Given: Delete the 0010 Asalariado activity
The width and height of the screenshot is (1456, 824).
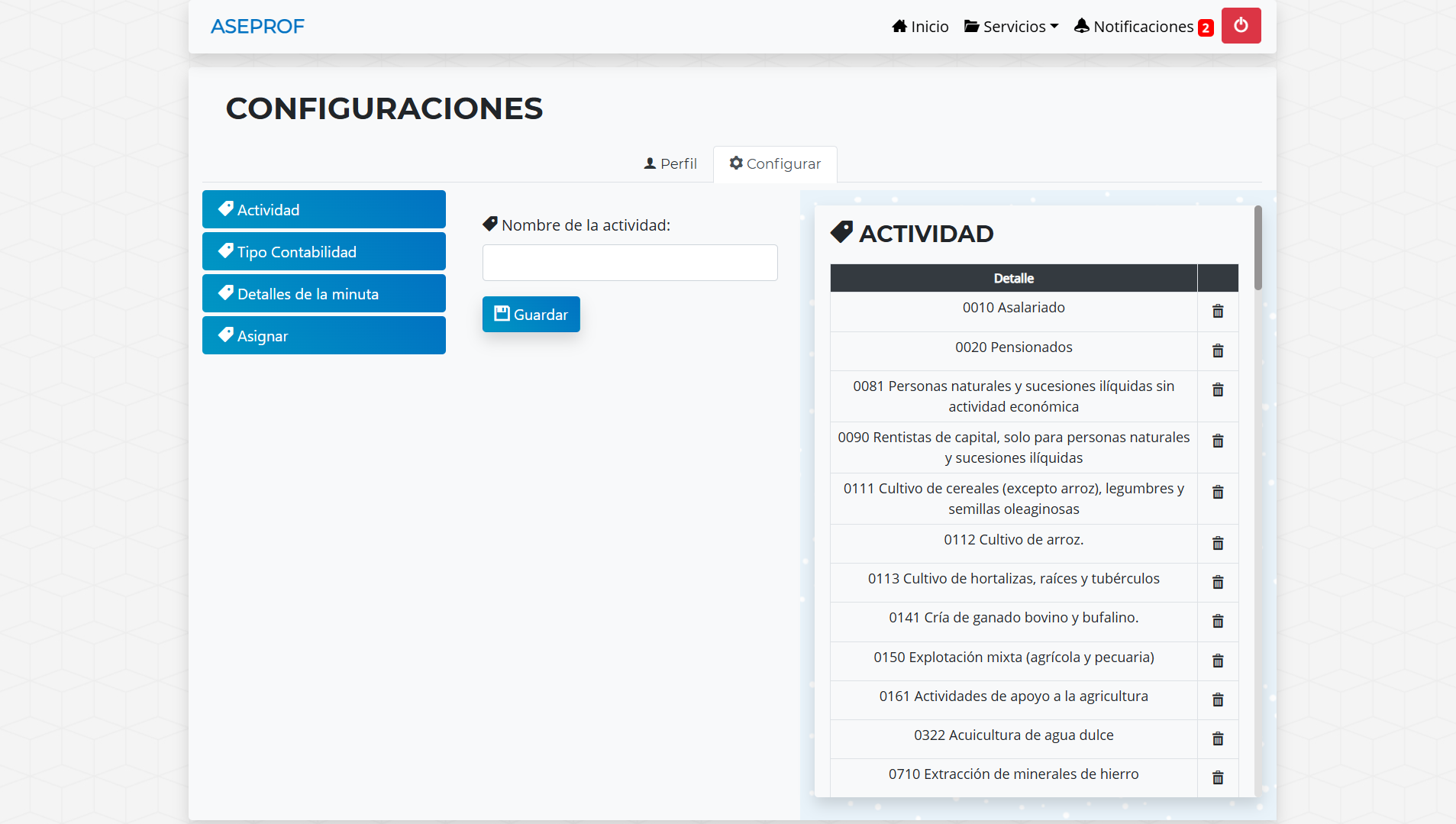Looking at the screenshot, I should 1218,311.
